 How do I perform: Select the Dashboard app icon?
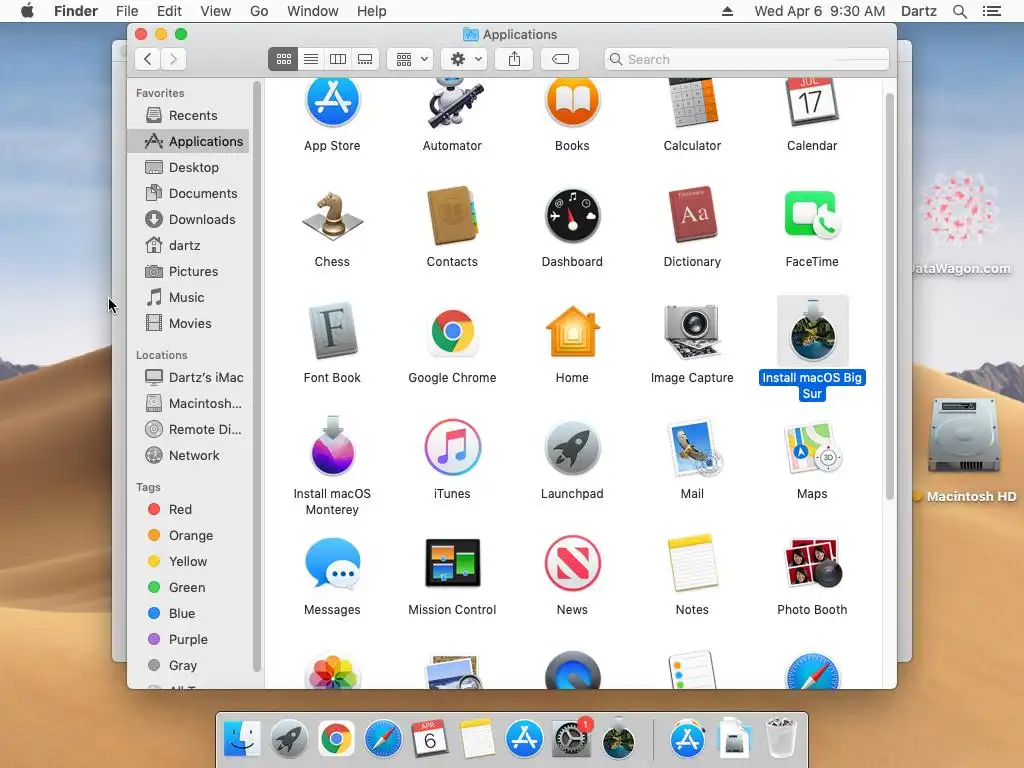click(x=572, y=216)
